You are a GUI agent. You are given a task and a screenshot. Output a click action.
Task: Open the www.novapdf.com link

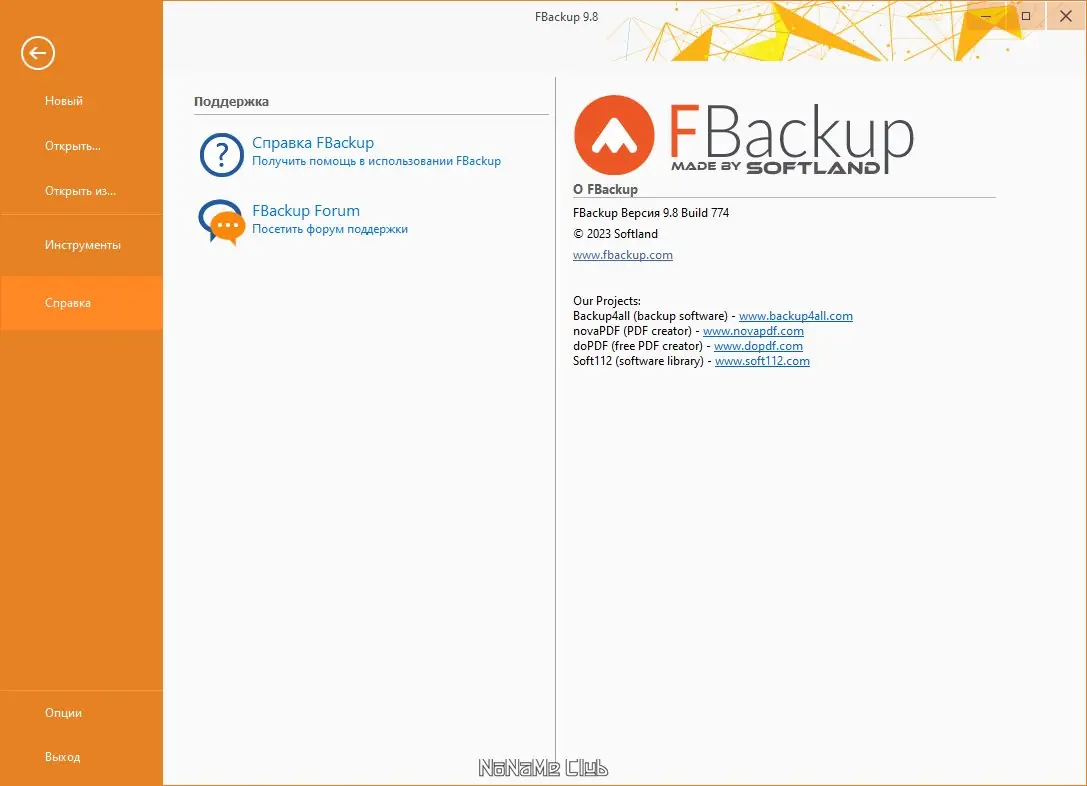[754, 331]
